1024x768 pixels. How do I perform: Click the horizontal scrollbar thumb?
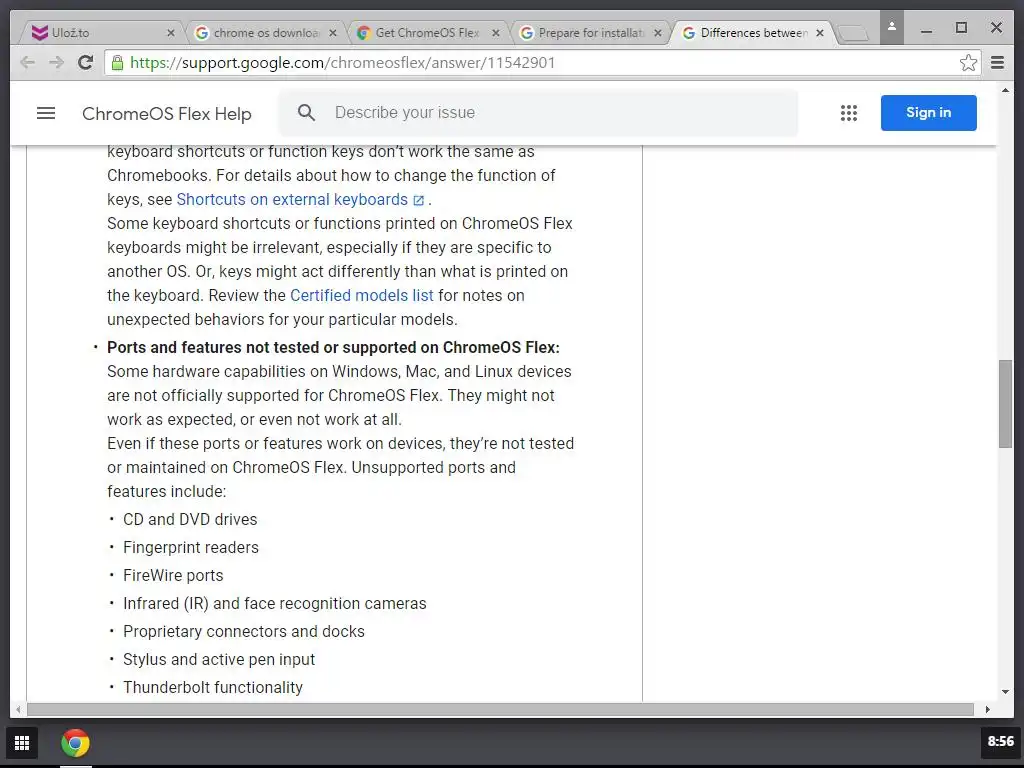point(500,709)
